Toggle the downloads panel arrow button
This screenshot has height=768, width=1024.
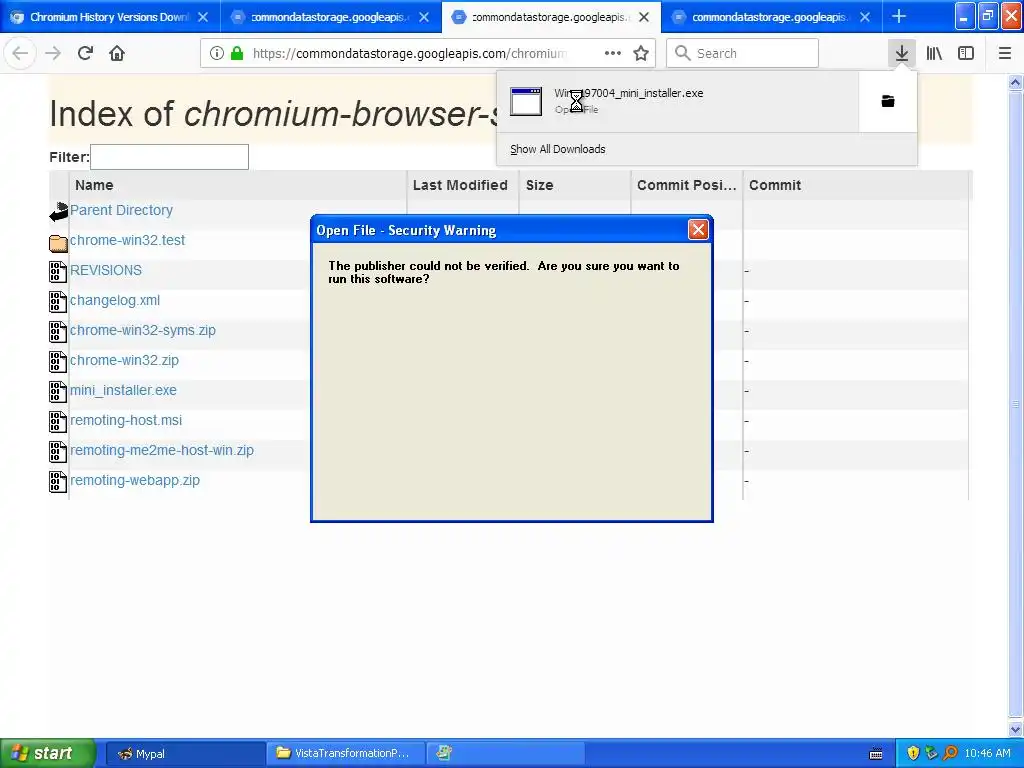tap(902, 54)
